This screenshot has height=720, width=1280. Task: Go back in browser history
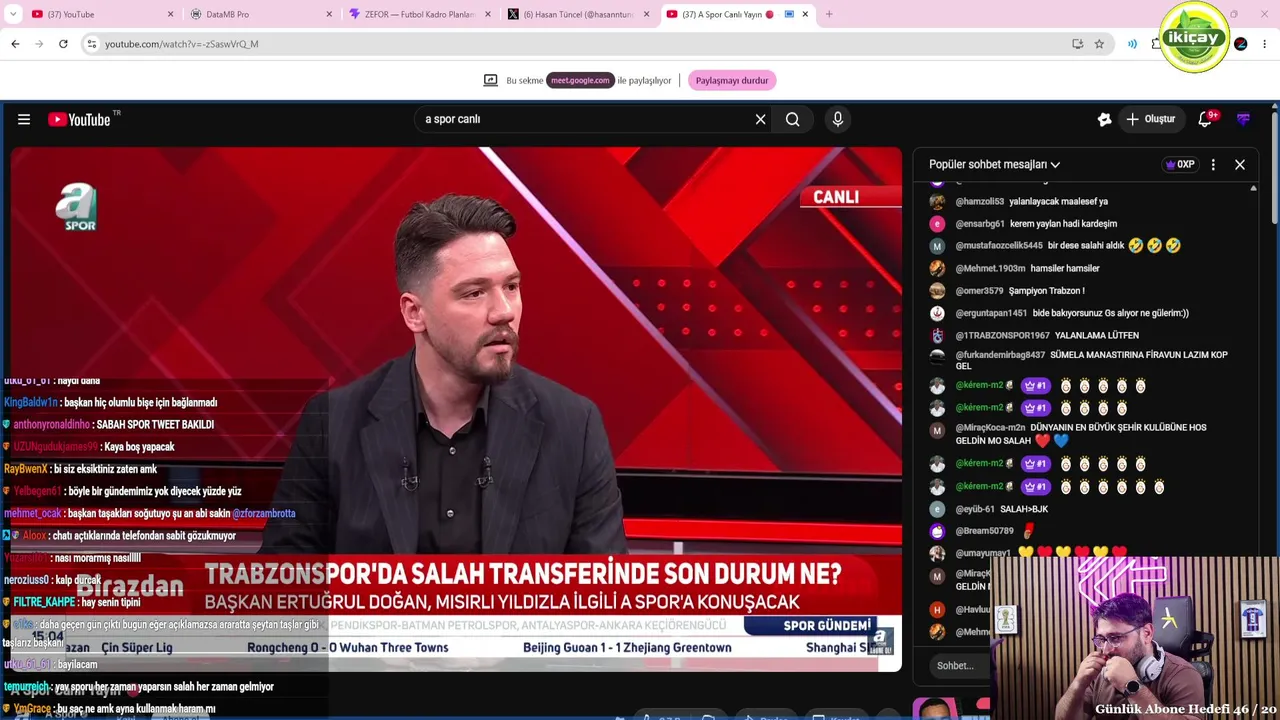(x=15, y=44)
